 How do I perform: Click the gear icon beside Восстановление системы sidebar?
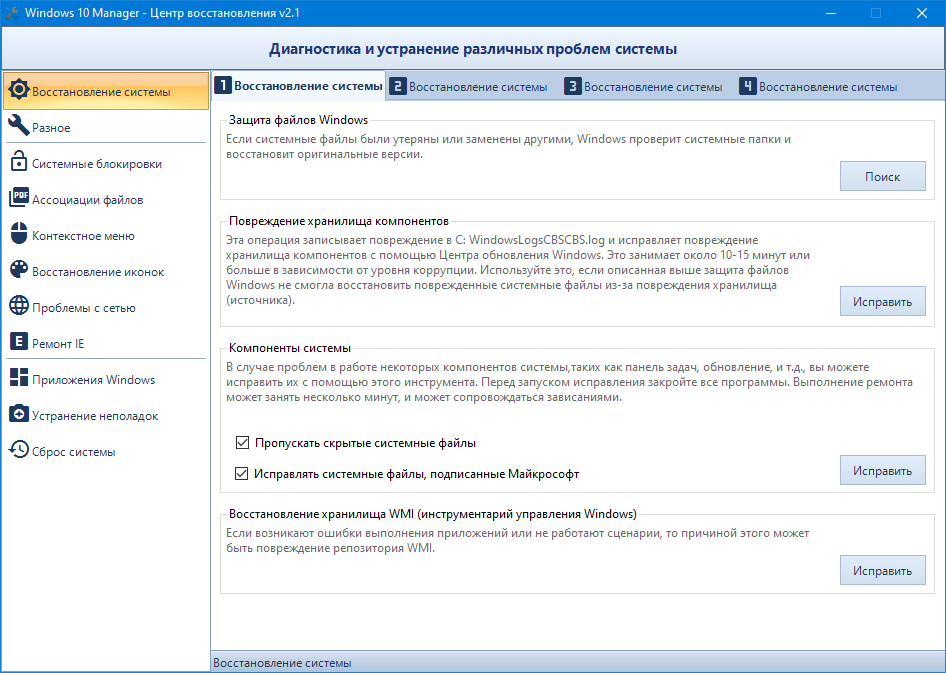pos(19,90)
